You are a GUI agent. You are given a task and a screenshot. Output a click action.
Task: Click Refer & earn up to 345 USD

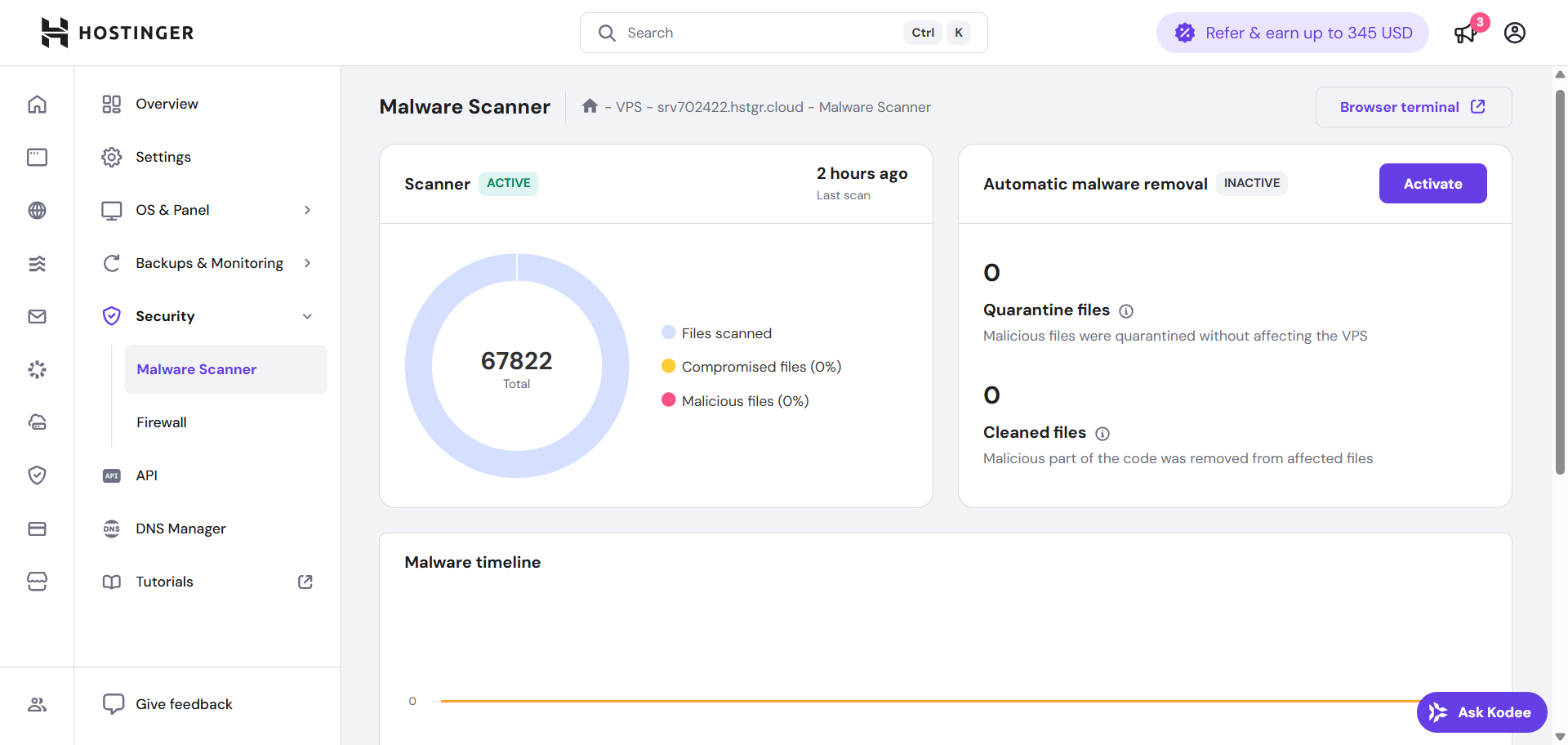pos(1292,33)
